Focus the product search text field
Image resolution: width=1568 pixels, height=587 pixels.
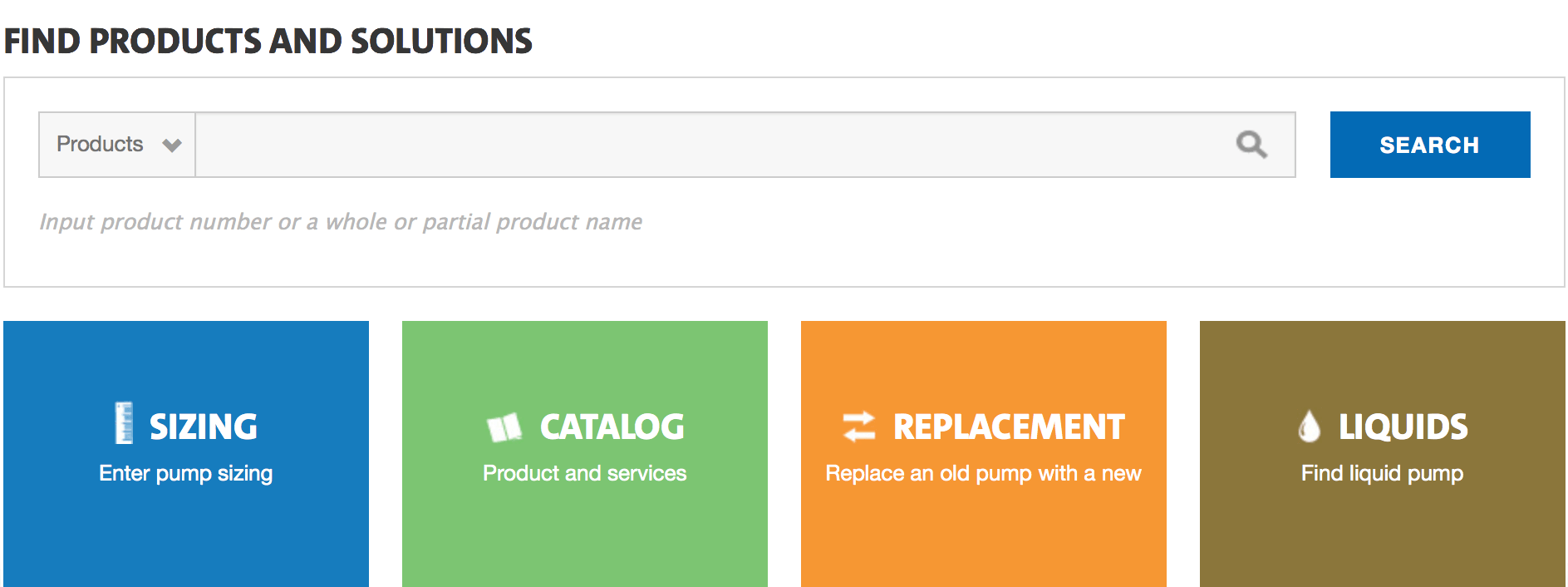[x=706, y=145]
